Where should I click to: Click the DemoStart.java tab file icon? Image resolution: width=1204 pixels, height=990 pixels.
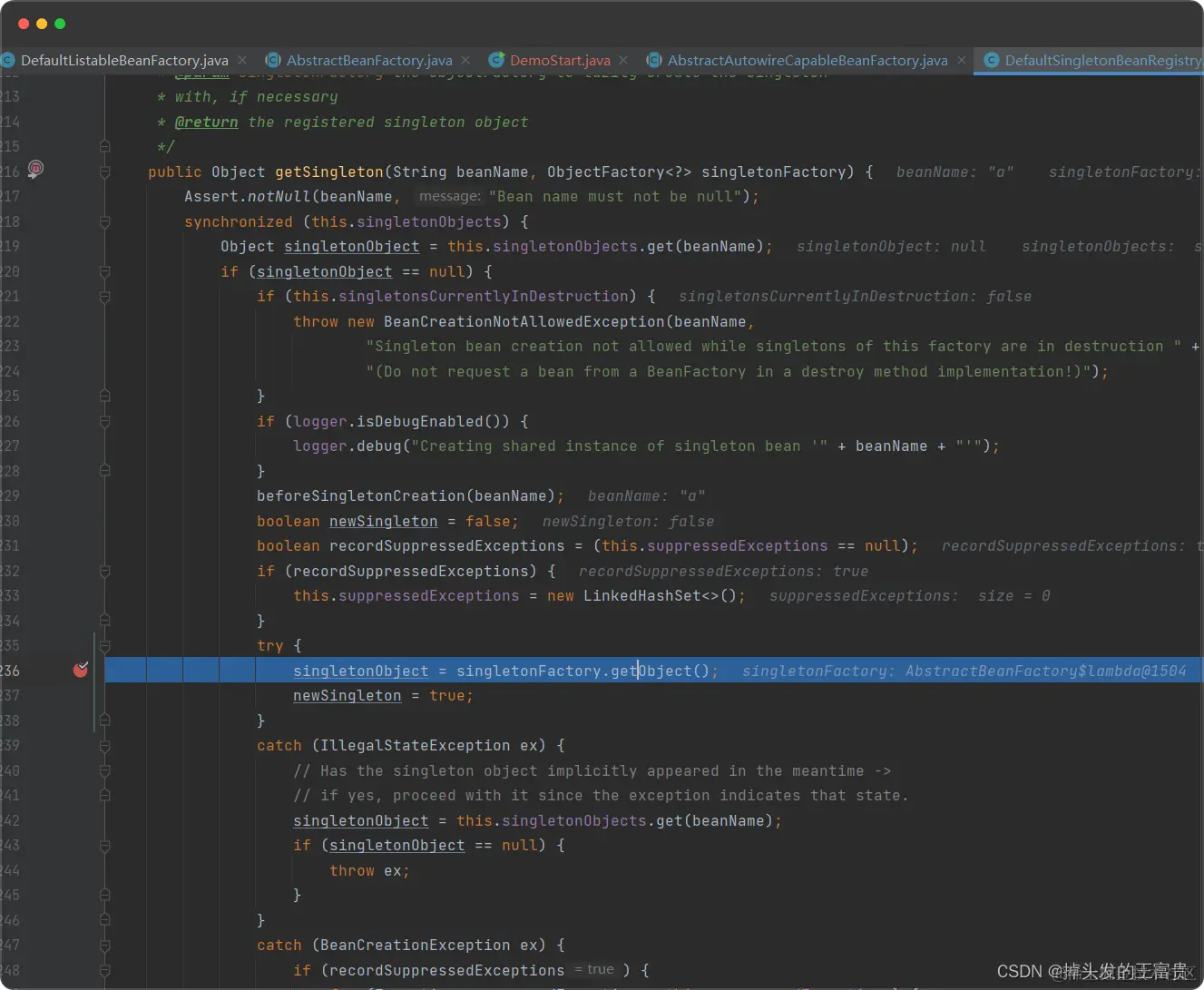coord(496,60)
